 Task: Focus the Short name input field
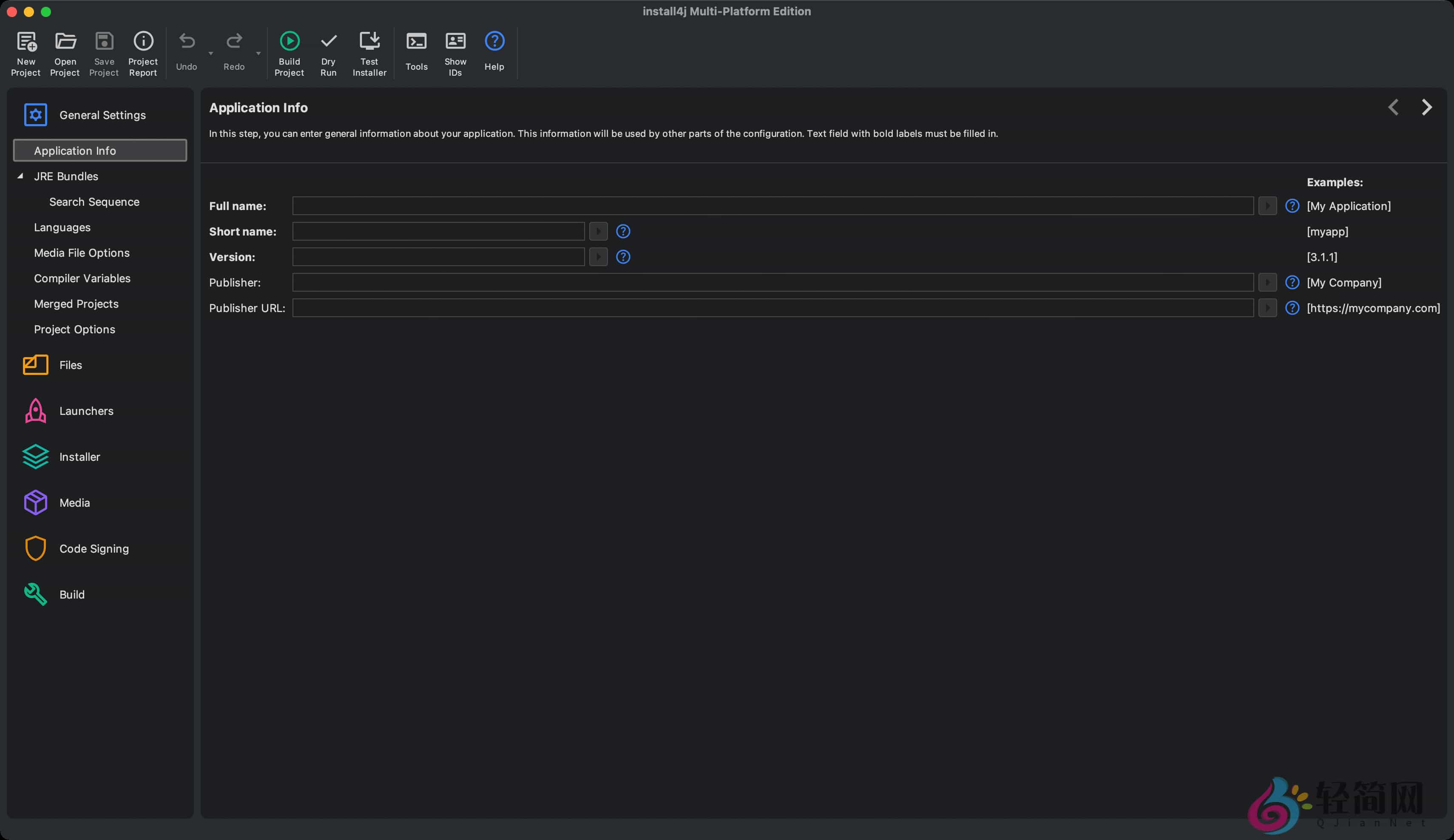pos(438,231)
